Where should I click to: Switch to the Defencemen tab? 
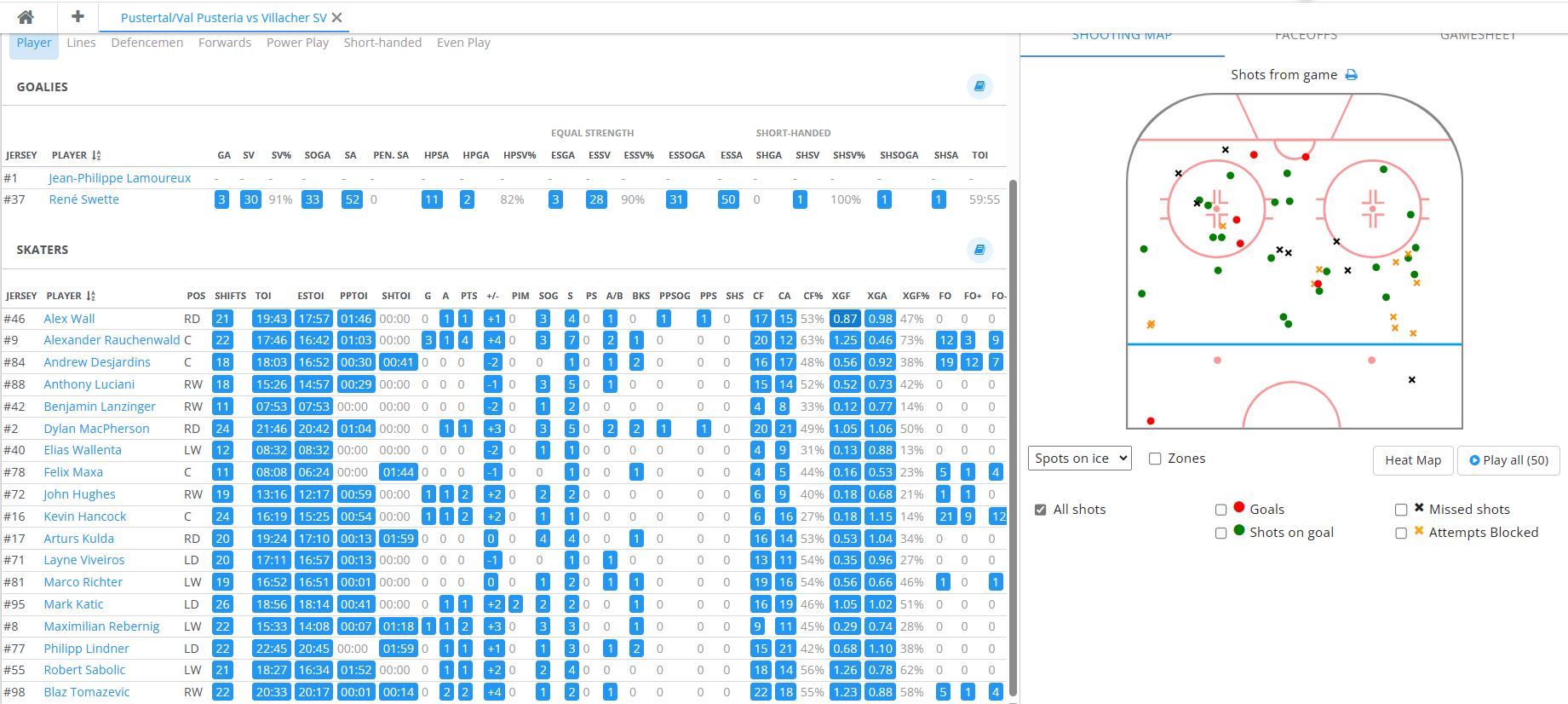[146, 43]
